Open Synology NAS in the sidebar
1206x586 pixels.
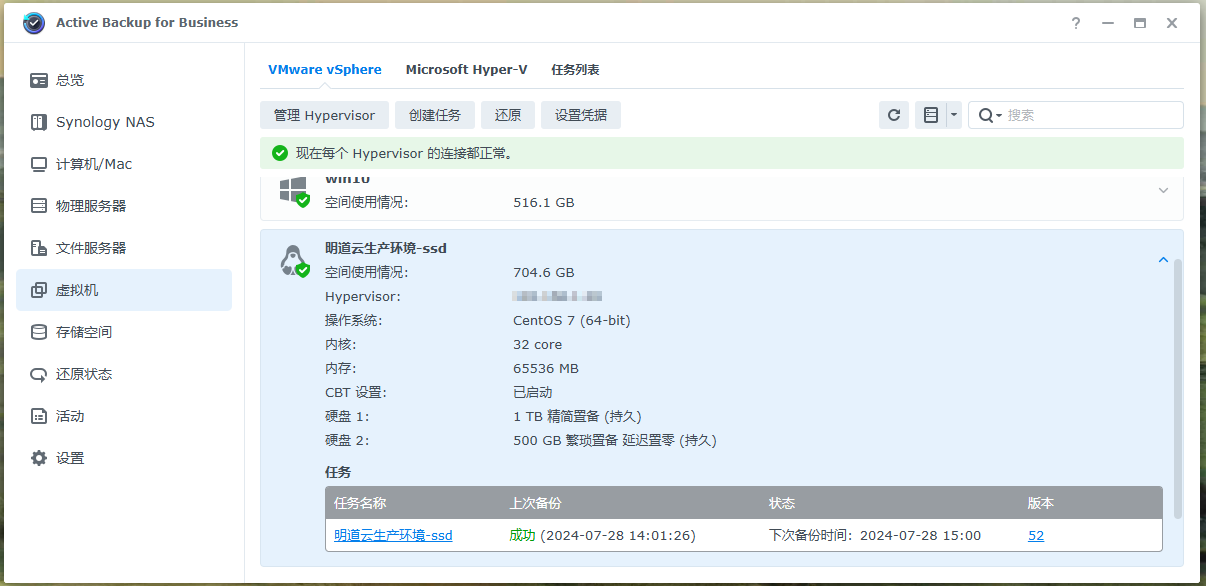(105, 122)
